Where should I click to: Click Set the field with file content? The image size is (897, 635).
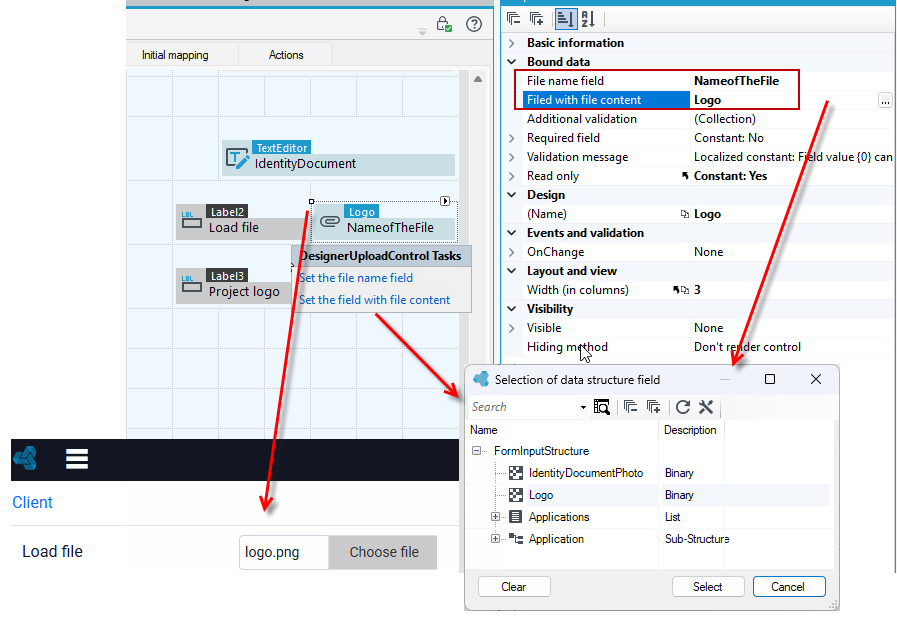coord(375,300)
